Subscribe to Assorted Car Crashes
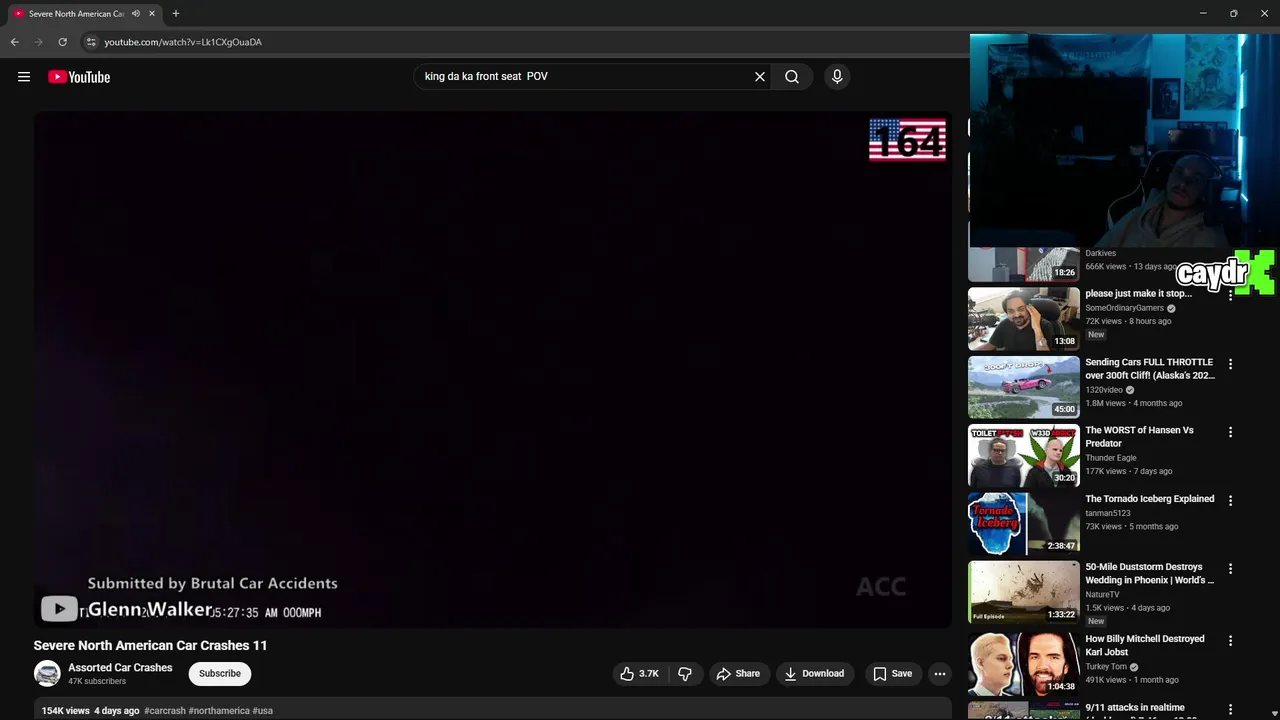The width and height of the screenshot is (1280, 720). pyautogui.click(x=220, y=674)
